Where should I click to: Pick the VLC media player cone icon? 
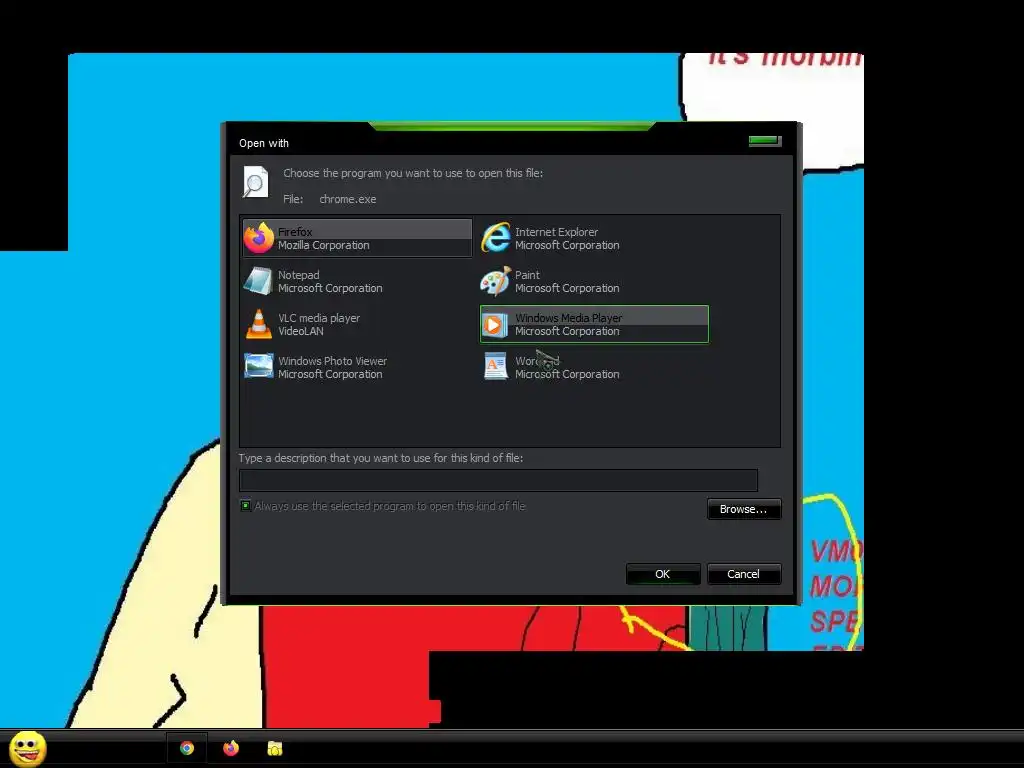(259, 324)
